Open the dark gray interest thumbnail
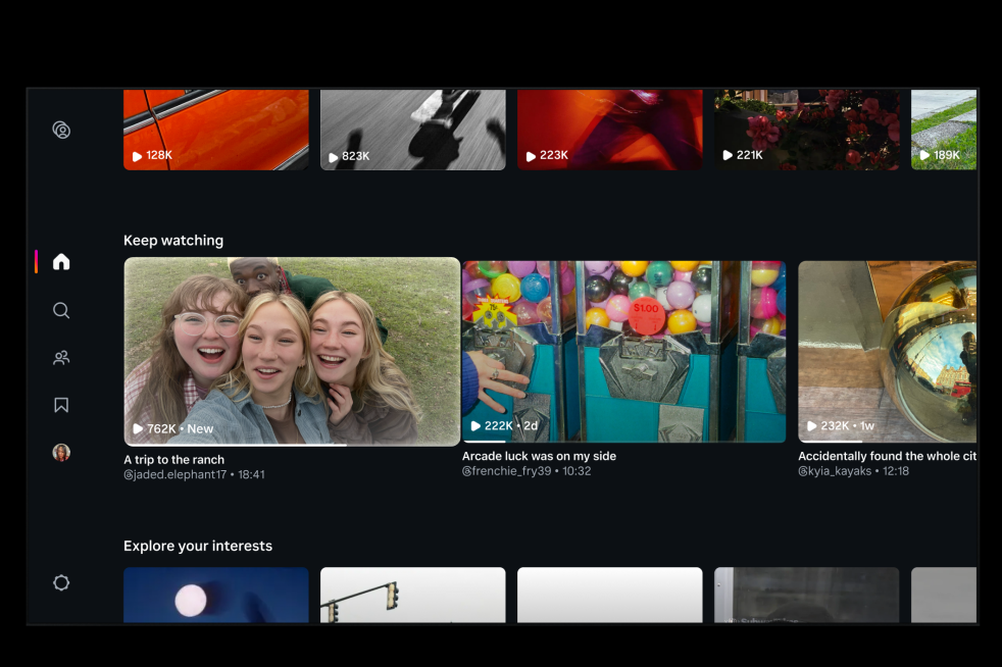The image size is (1002, 667). click(806, 595)
